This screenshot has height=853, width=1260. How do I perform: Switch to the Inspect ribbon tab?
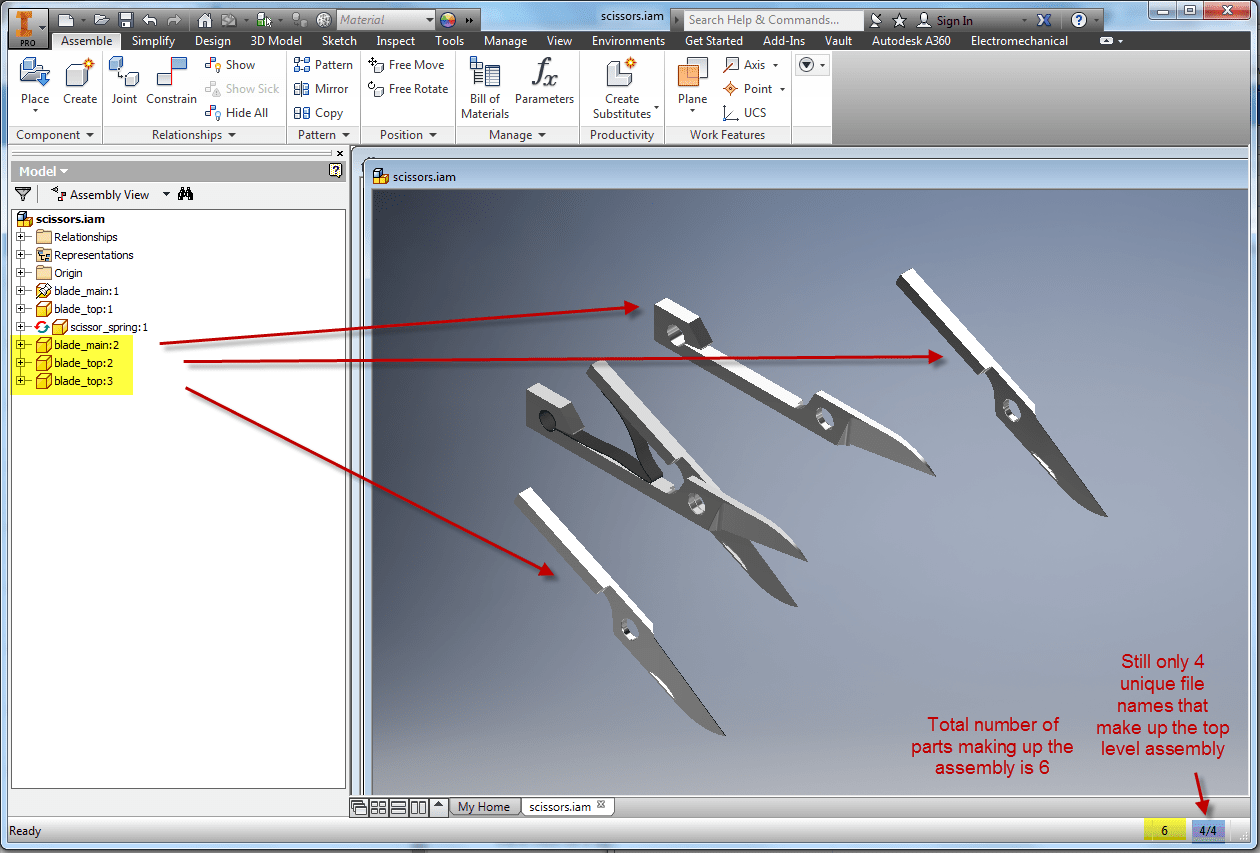pyautogui.click(x=394, y=41)
